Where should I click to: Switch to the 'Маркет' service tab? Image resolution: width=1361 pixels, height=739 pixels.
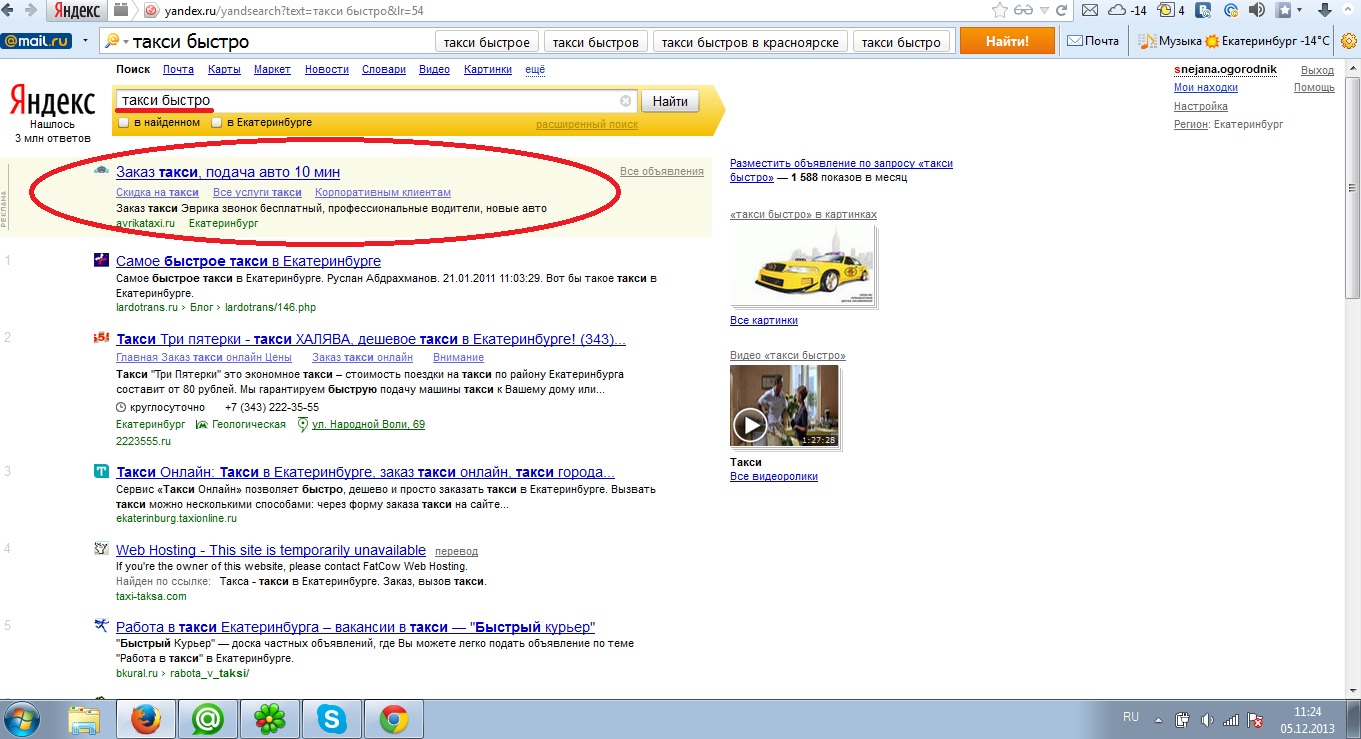click(x=272, y=70)
